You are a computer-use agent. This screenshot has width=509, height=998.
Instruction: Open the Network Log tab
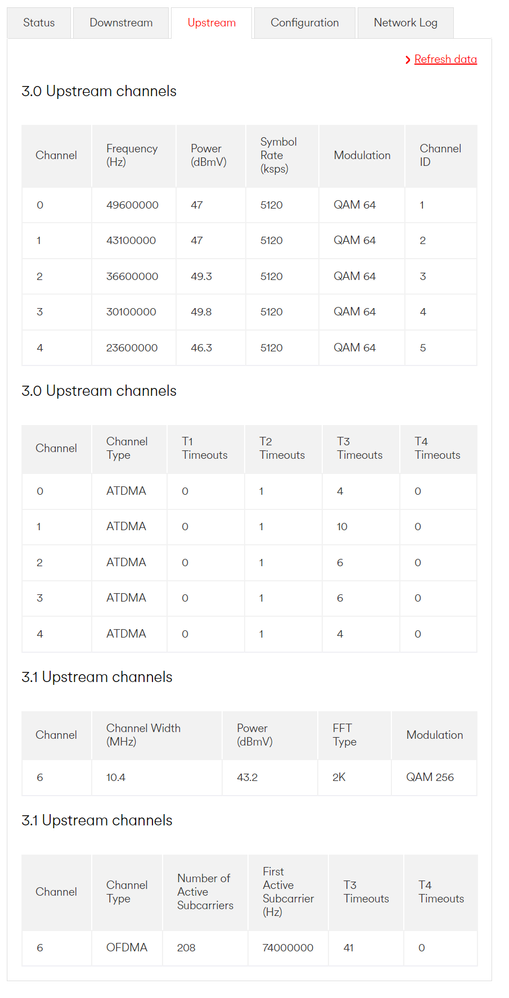pos(405,23)
